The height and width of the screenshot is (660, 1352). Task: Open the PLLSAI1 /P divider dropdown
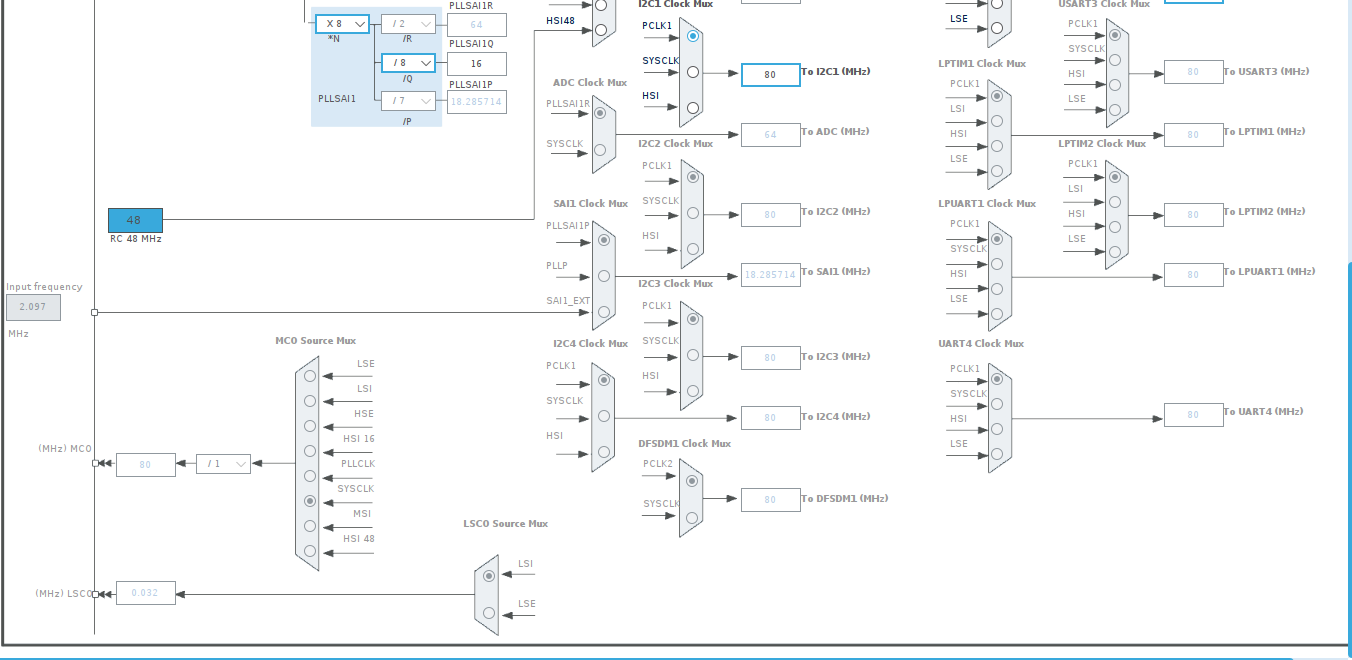click(408, 99)
